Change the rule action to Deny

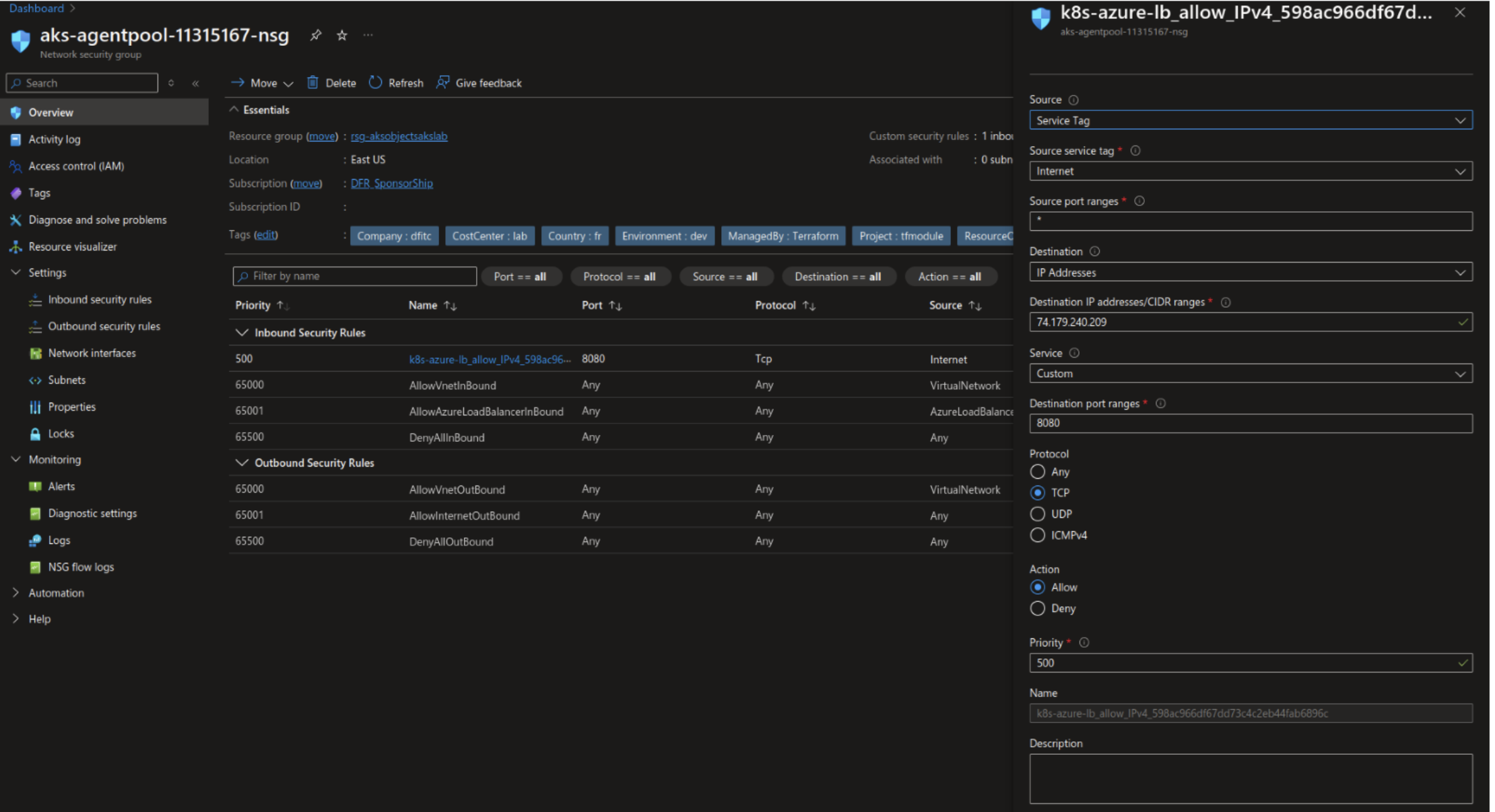pos(1038,608)
